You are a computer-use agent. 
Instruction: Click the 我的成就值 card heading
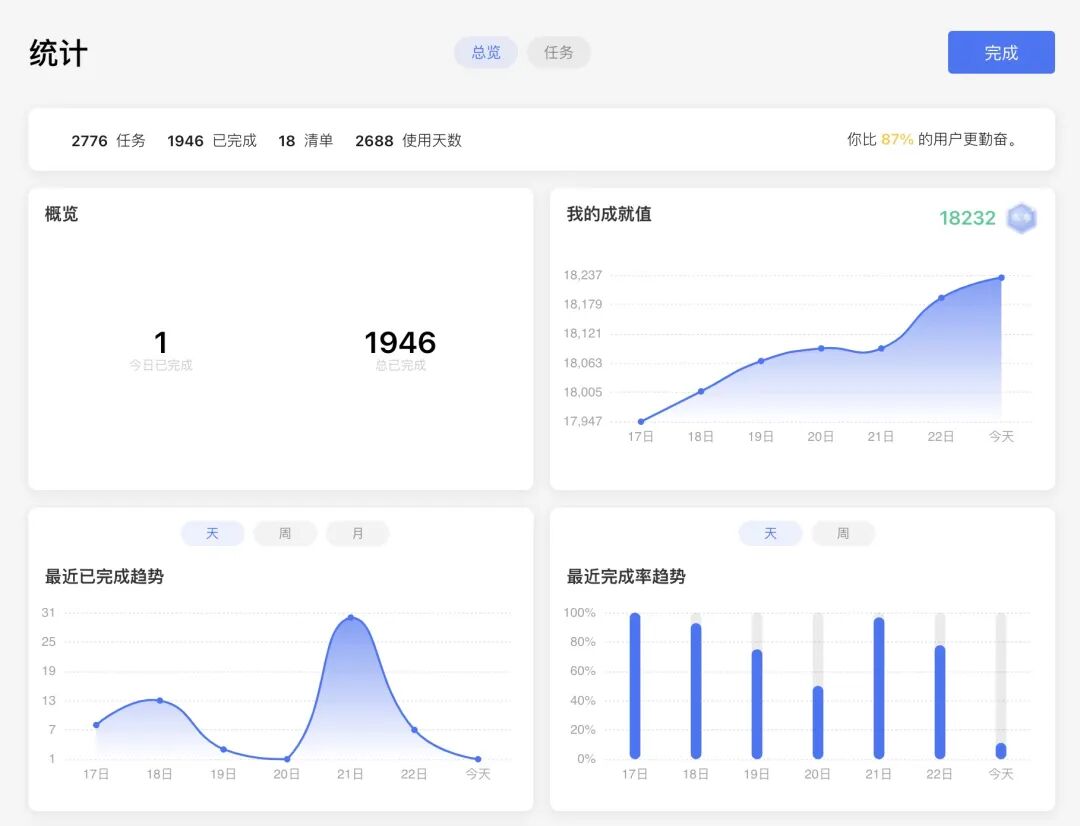(x=609, y=214)
